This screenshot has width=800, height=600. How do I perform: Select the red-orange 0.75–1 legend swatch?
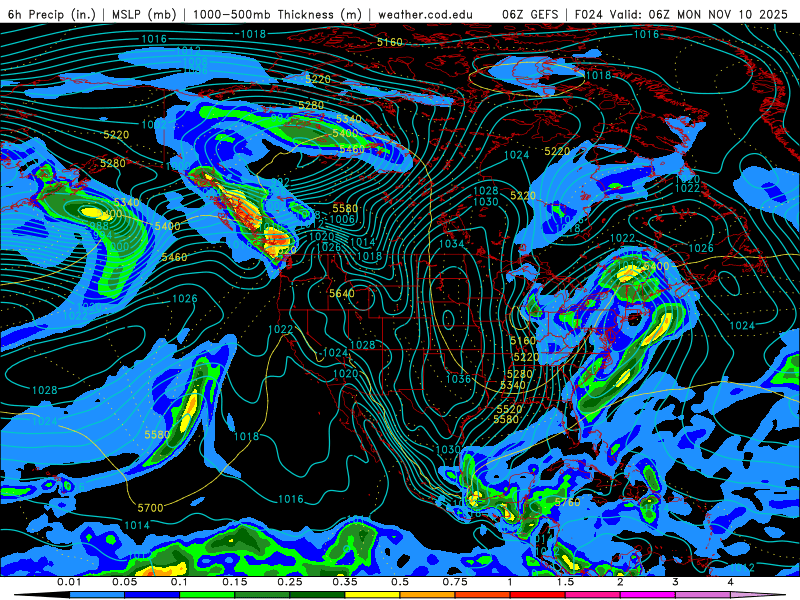point(483,595)
